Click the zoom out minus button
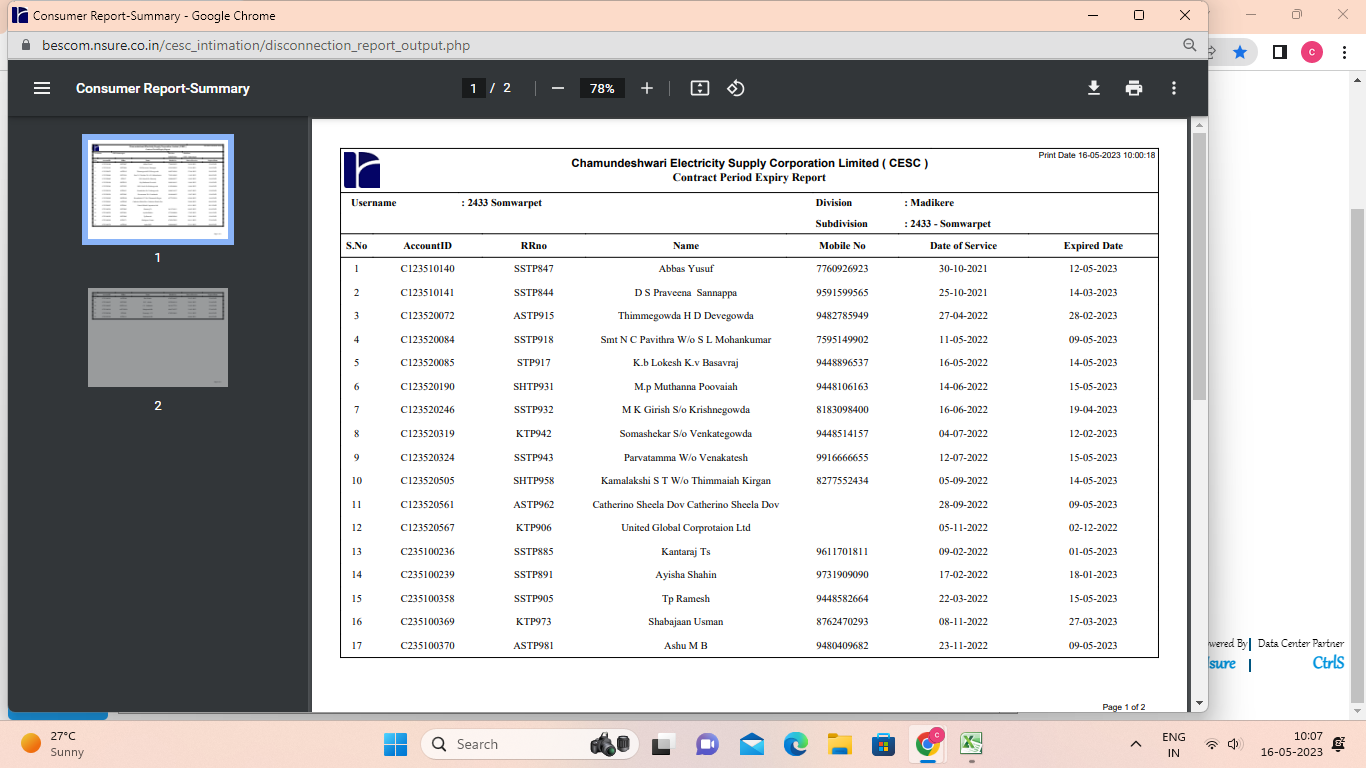Image resolution: width=1366 pixels, height=768 pixels. coord(558,88)
